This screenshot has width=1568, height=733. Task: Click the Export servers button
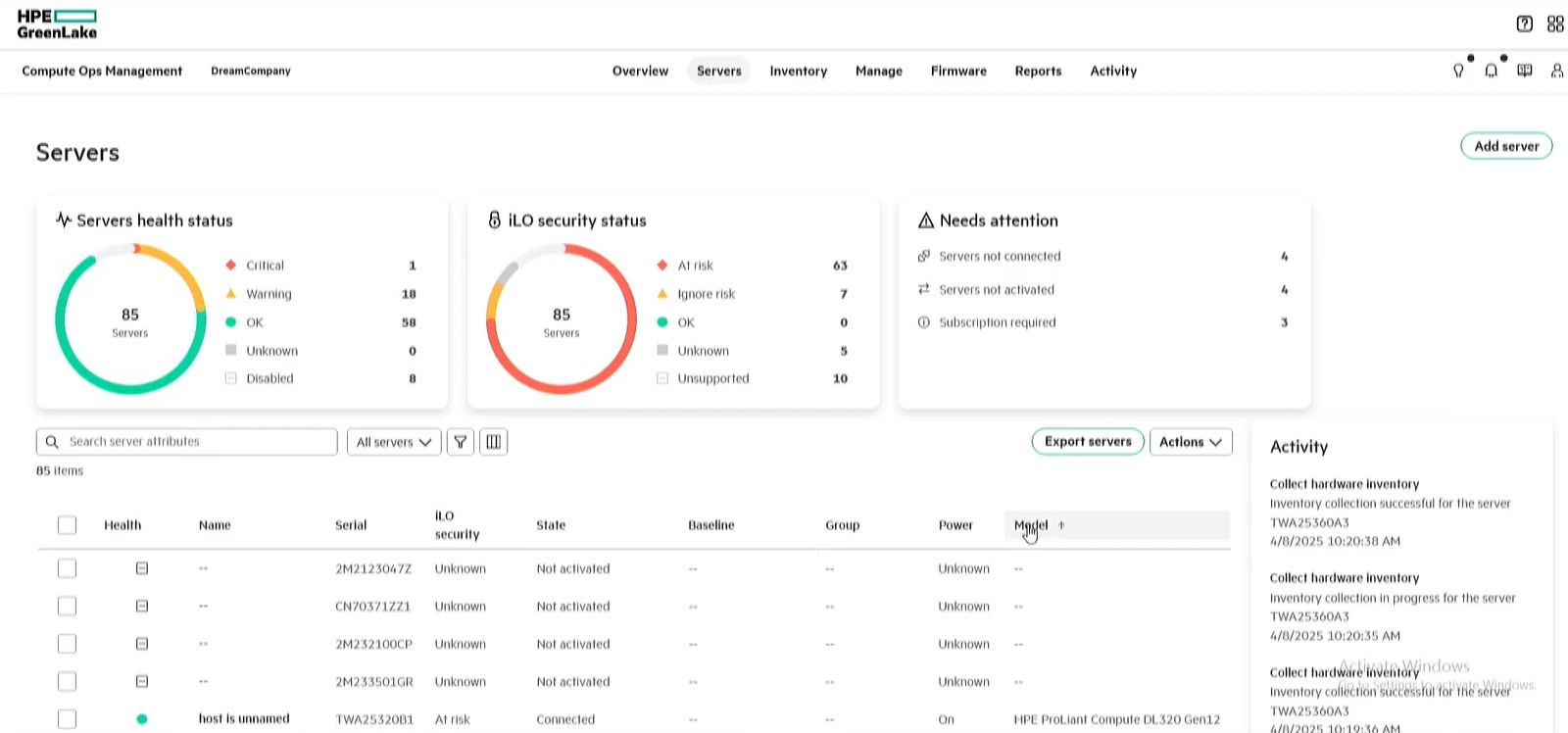(1088, 442)
